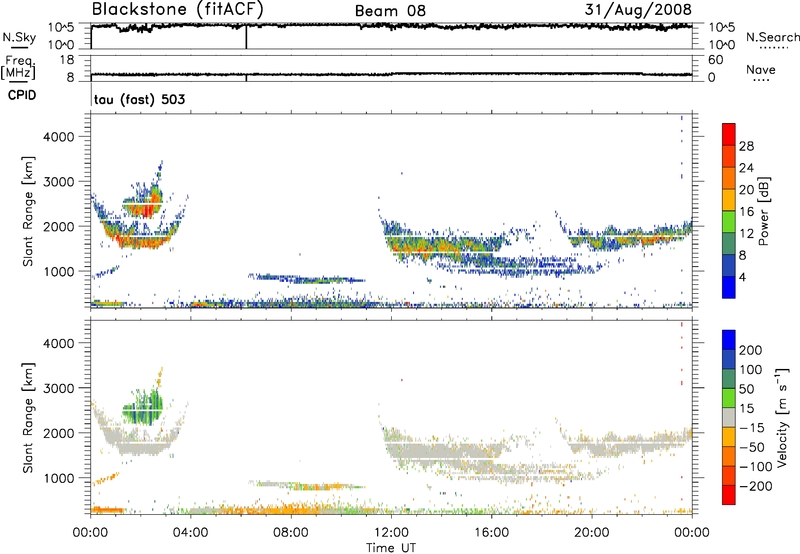This screenshot has width=800, height=554.
Task: Click the "28" value on Power colorbar
Action: (746, 146)
